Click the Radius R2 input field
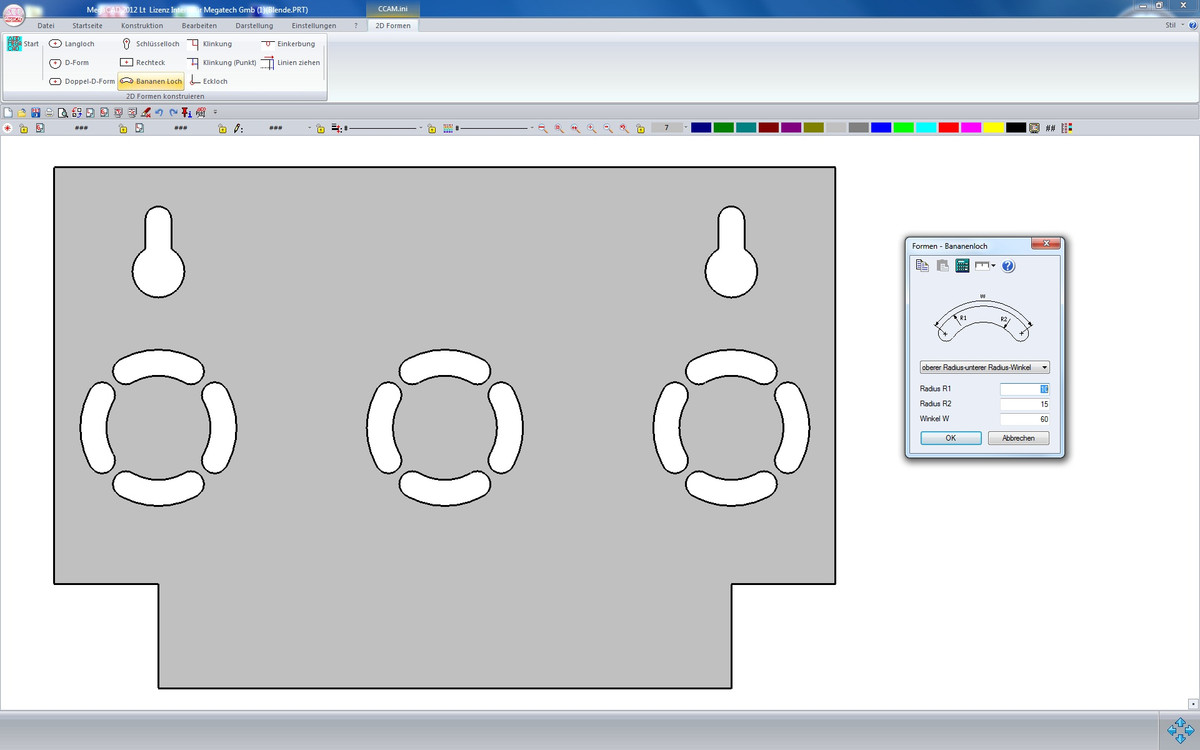Image resolution: width=1200 pixels, height=750 pixels. point(1024,404)
